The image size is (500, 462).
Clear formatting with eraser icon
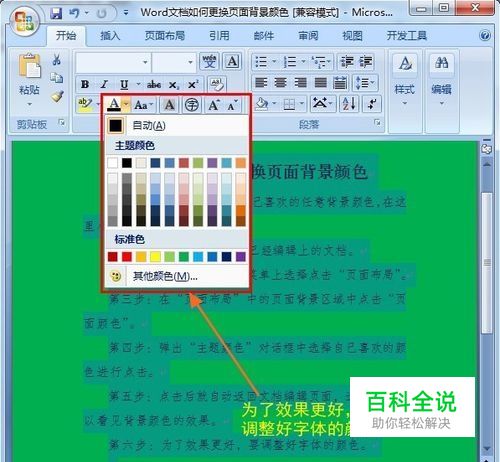217,85
